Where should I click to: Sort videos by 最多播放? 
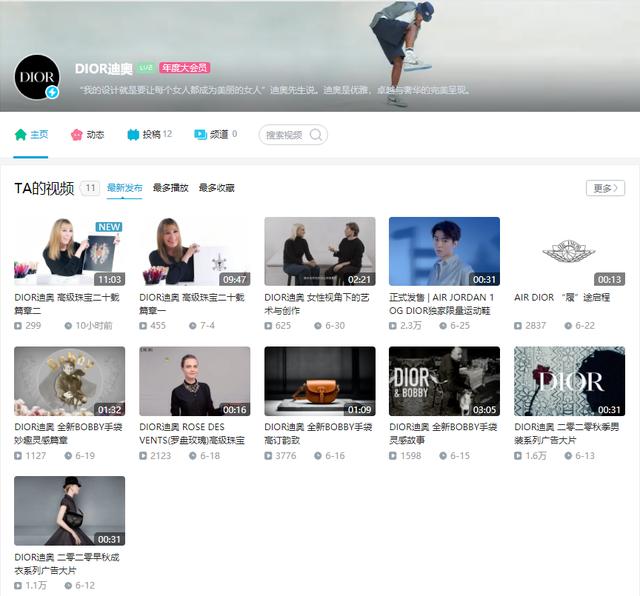pos(170,188)
